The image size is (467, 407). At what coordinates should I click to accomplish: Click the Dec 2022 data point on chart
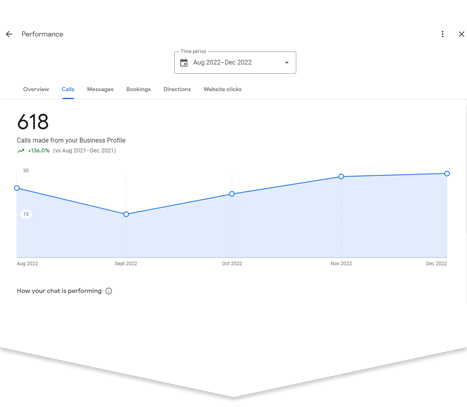coord(447,173)
